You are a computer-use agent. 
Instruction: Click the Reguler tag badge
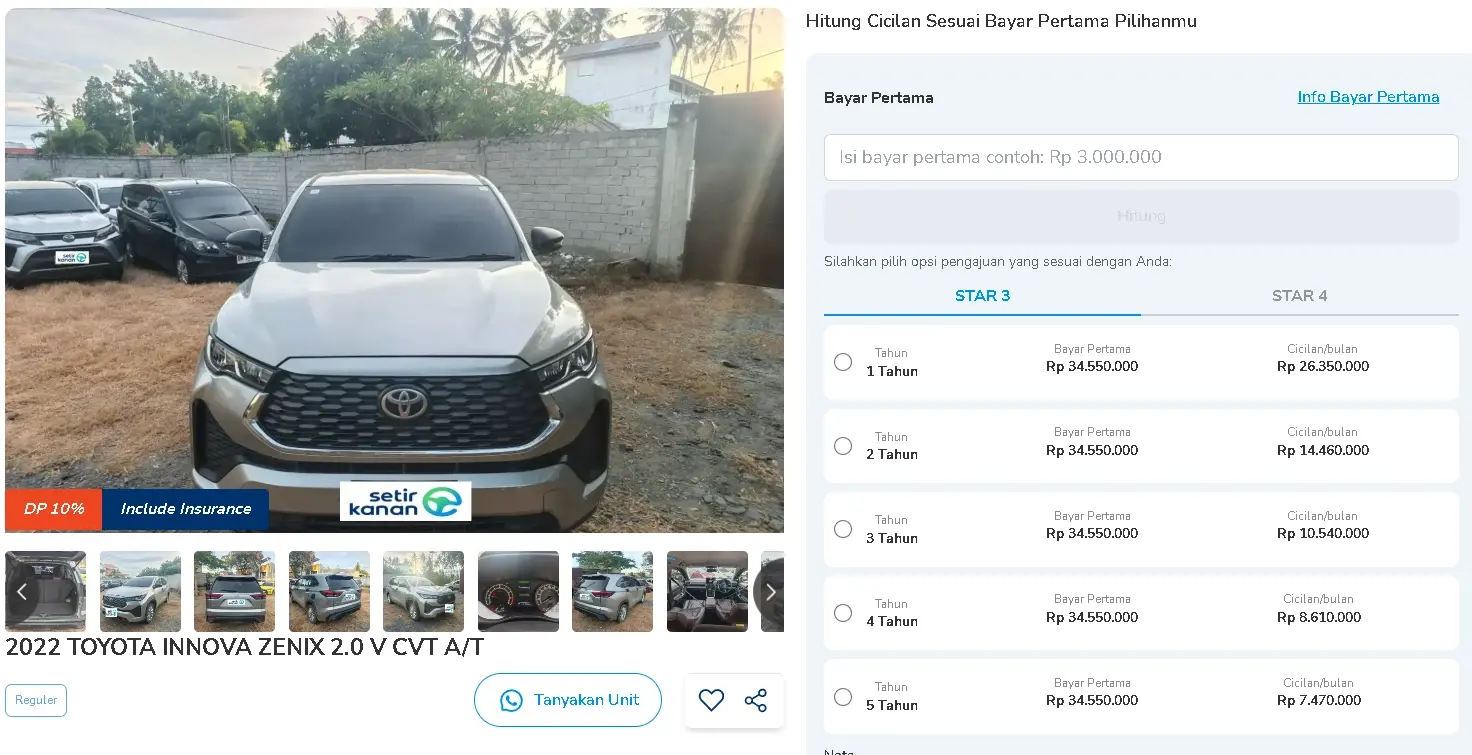[36, 700]
